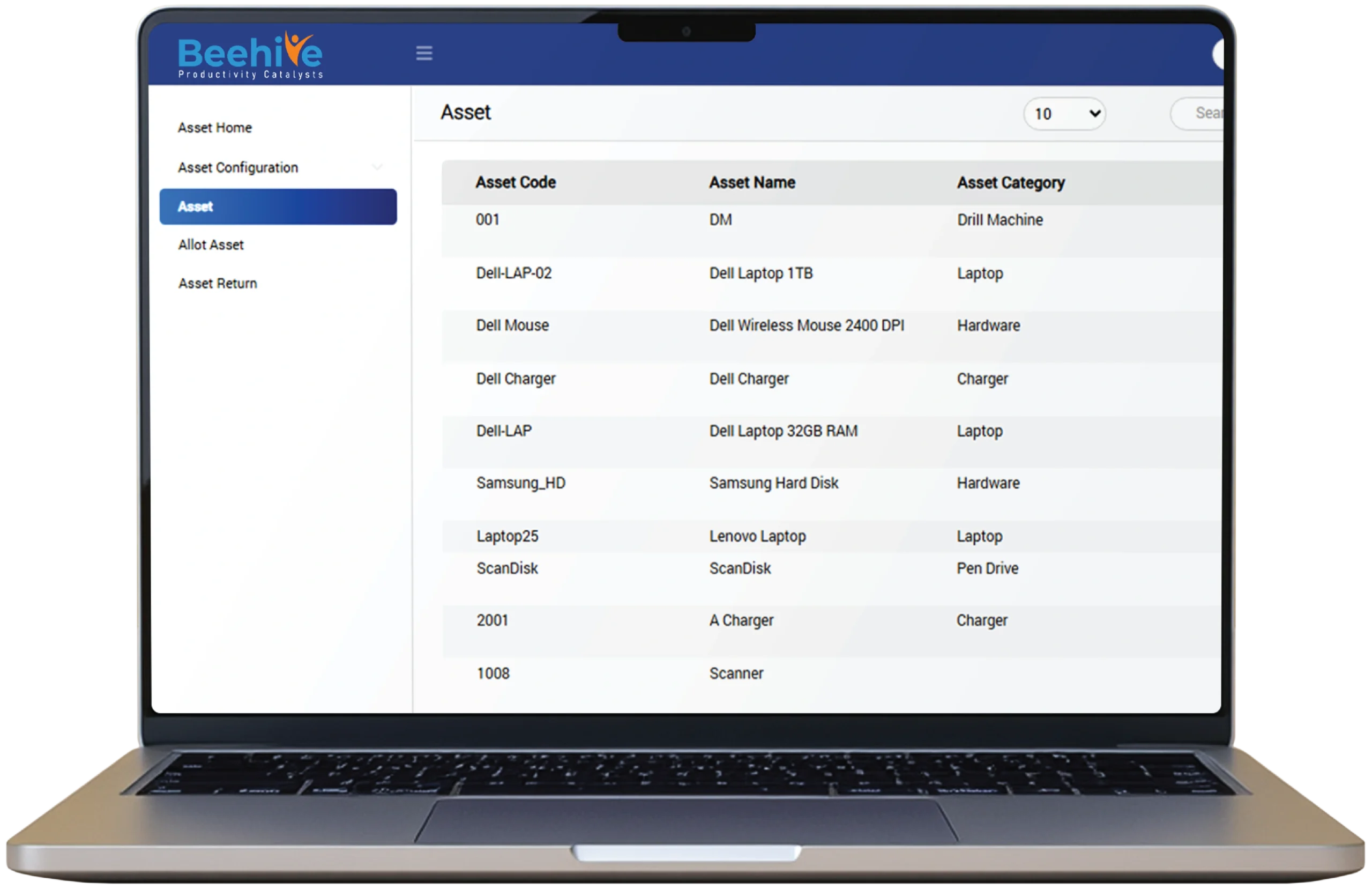
Task: Click the Drill Machine category cell
Action: click(x=1000, y=220)
